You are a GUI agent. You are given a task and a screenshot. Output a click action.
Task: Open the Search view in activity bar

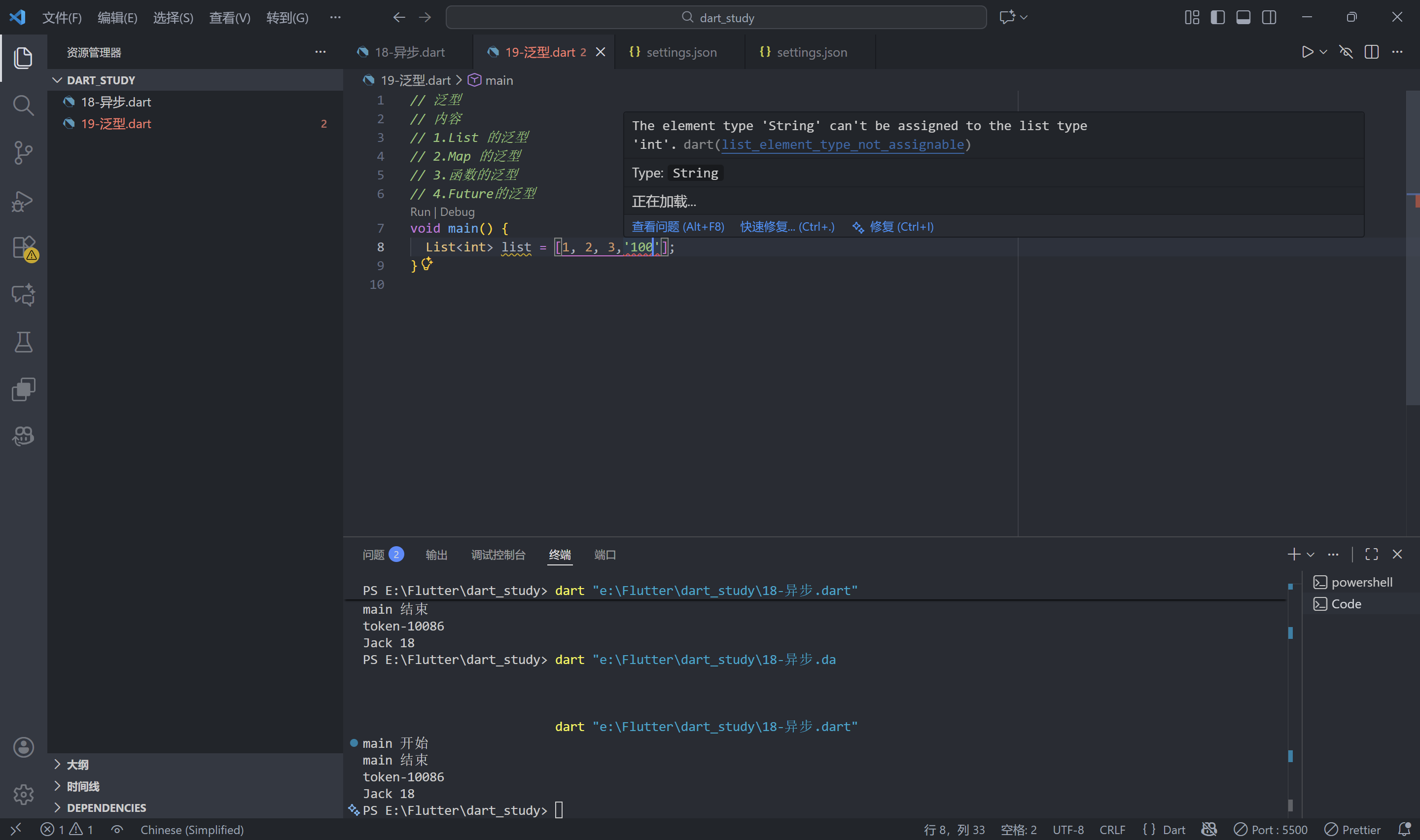(23, 105)
